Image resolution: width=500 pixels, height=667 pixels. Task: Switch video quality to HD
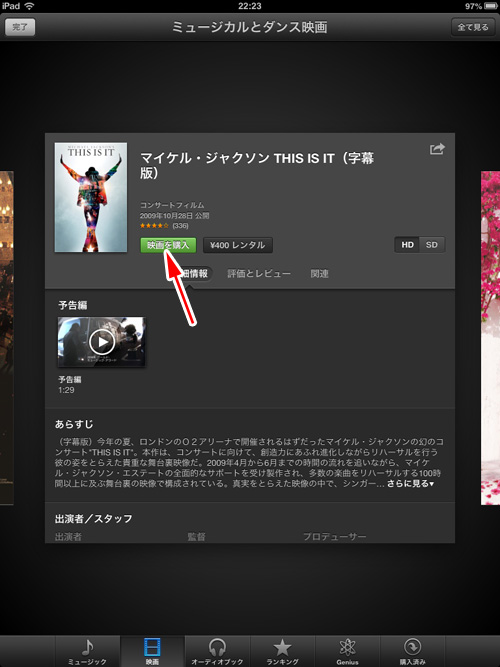[407, 245]
